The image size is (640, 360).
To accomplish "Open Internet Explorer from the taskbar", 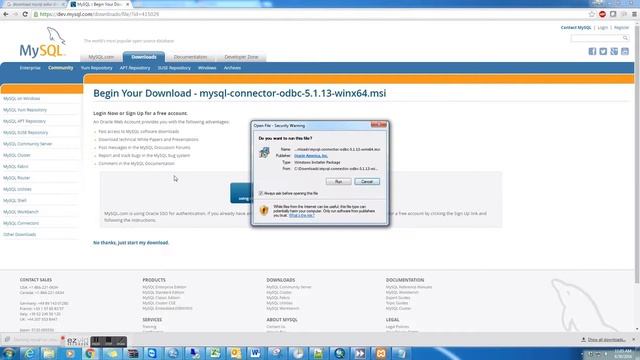I will click(x=29, y=353).
